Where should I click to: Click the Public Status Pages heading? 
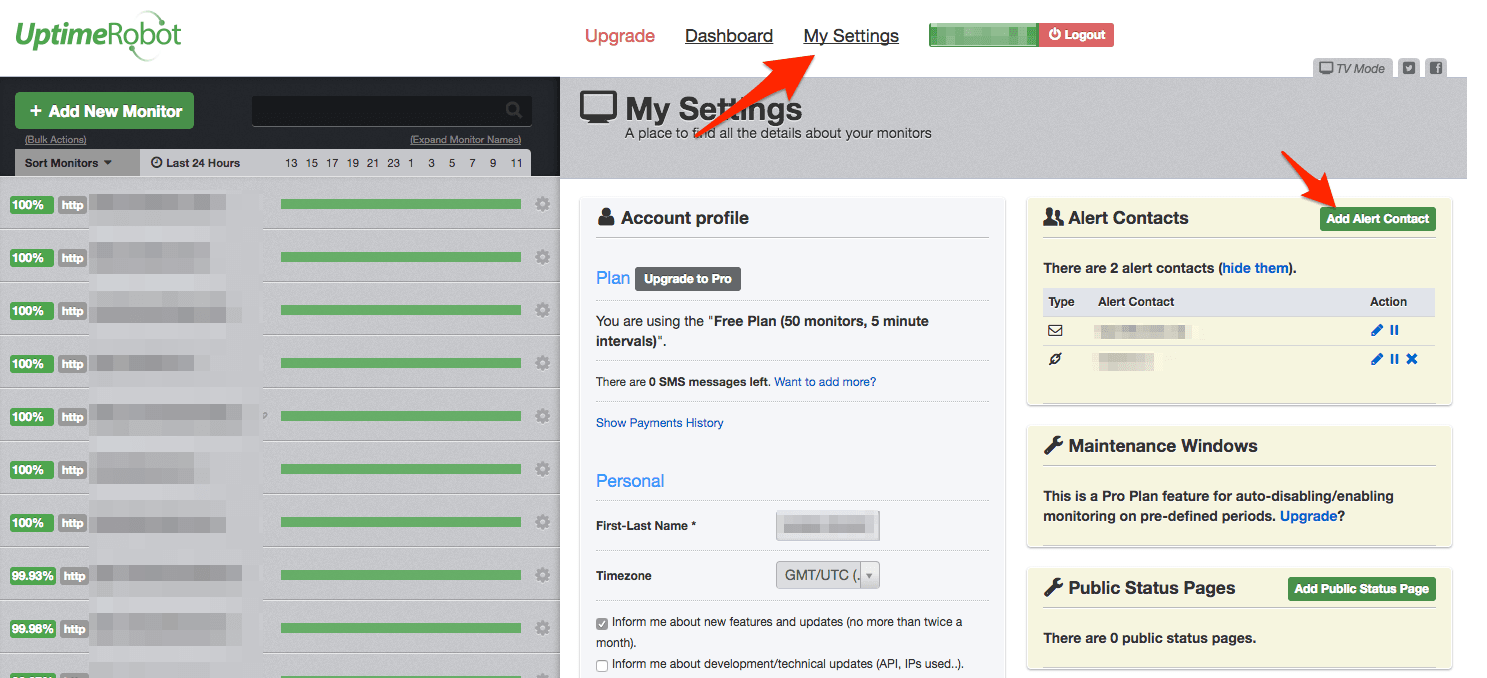click(x=1151, y=588)
